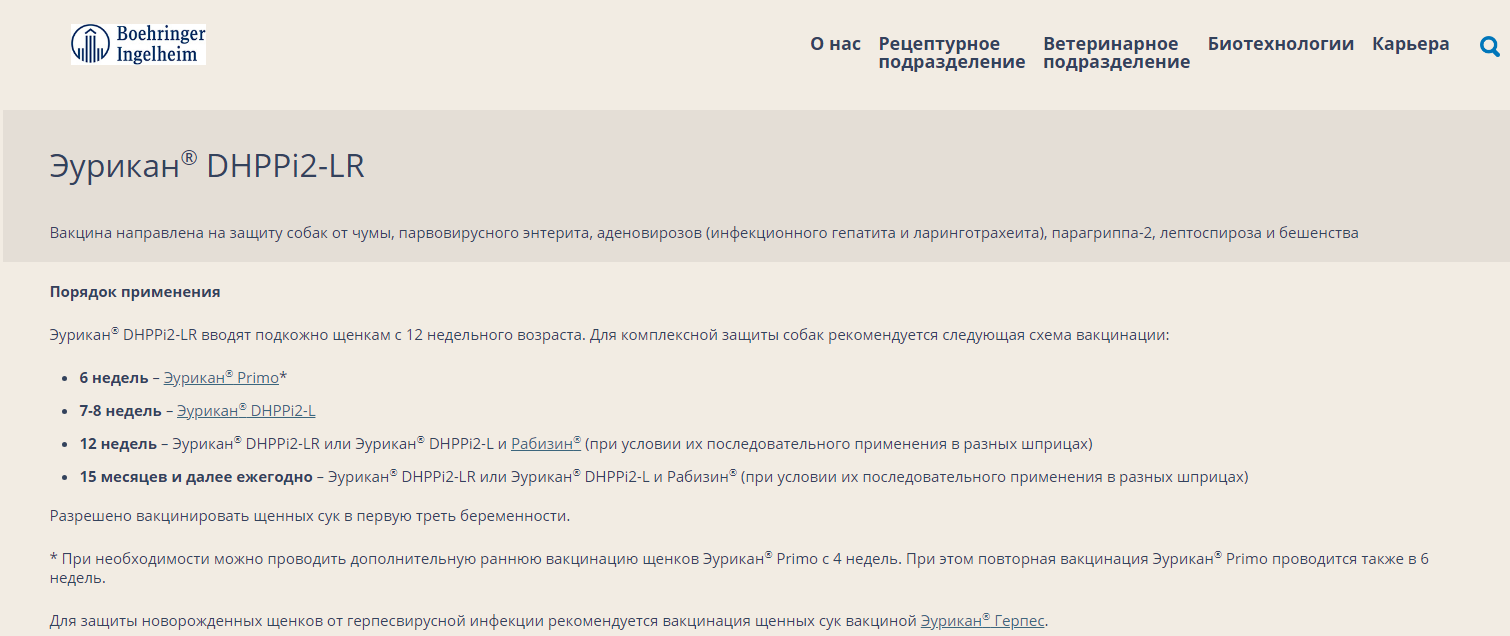This screenshot has width=1510, height=636.
Task: Follow the Эурикан Герпес link
Action: (982, 620)
